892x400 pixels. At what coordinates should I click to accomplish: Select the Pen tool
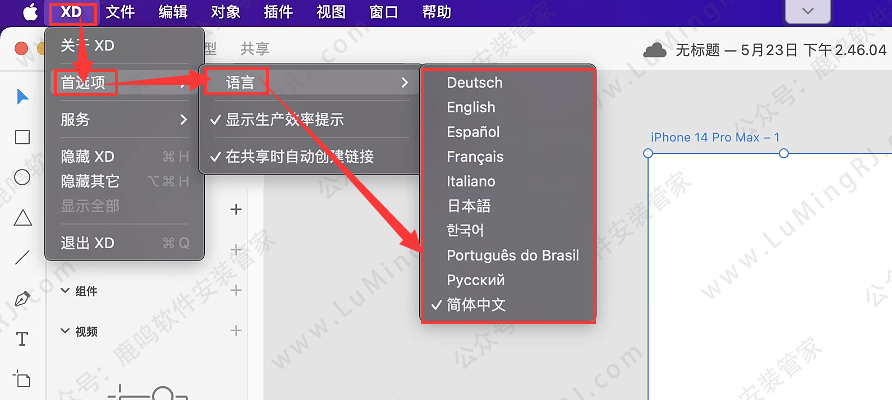22,299
